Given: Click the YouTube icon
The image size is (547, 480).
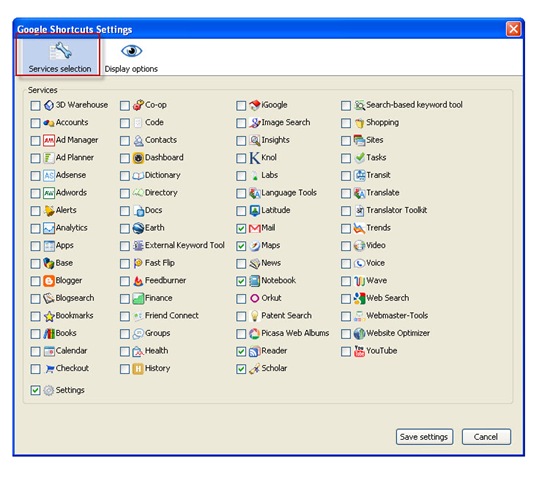Looking at the screenshot, I should coord(359,351).
